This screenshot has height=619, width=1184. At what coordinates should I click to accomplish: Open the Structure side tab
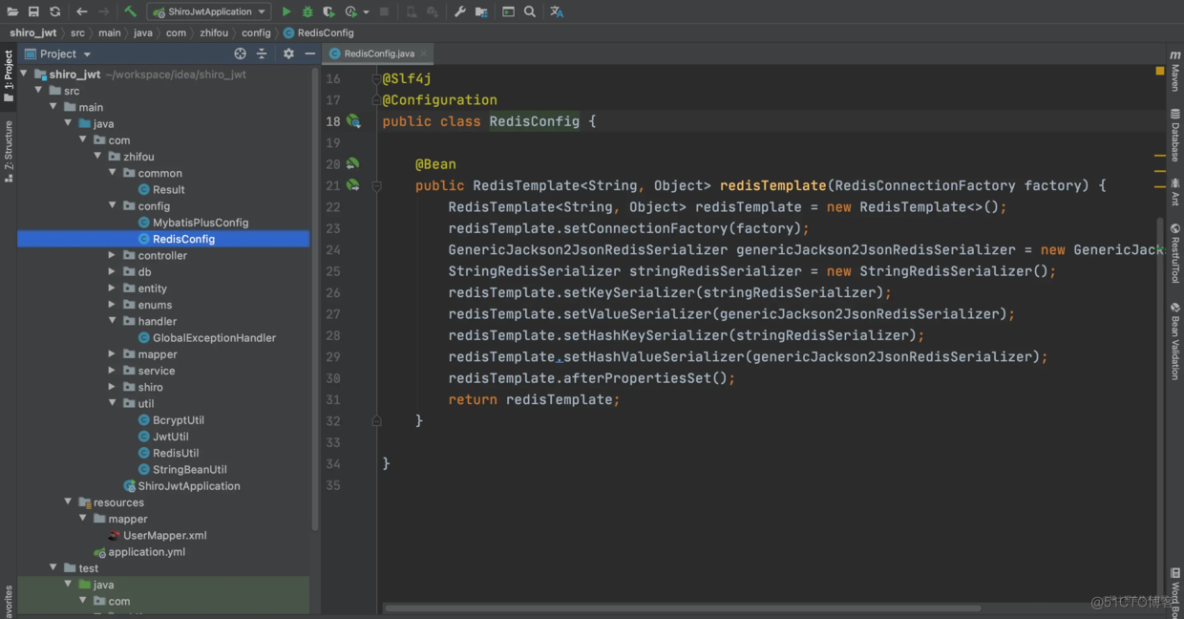point(8,150)
